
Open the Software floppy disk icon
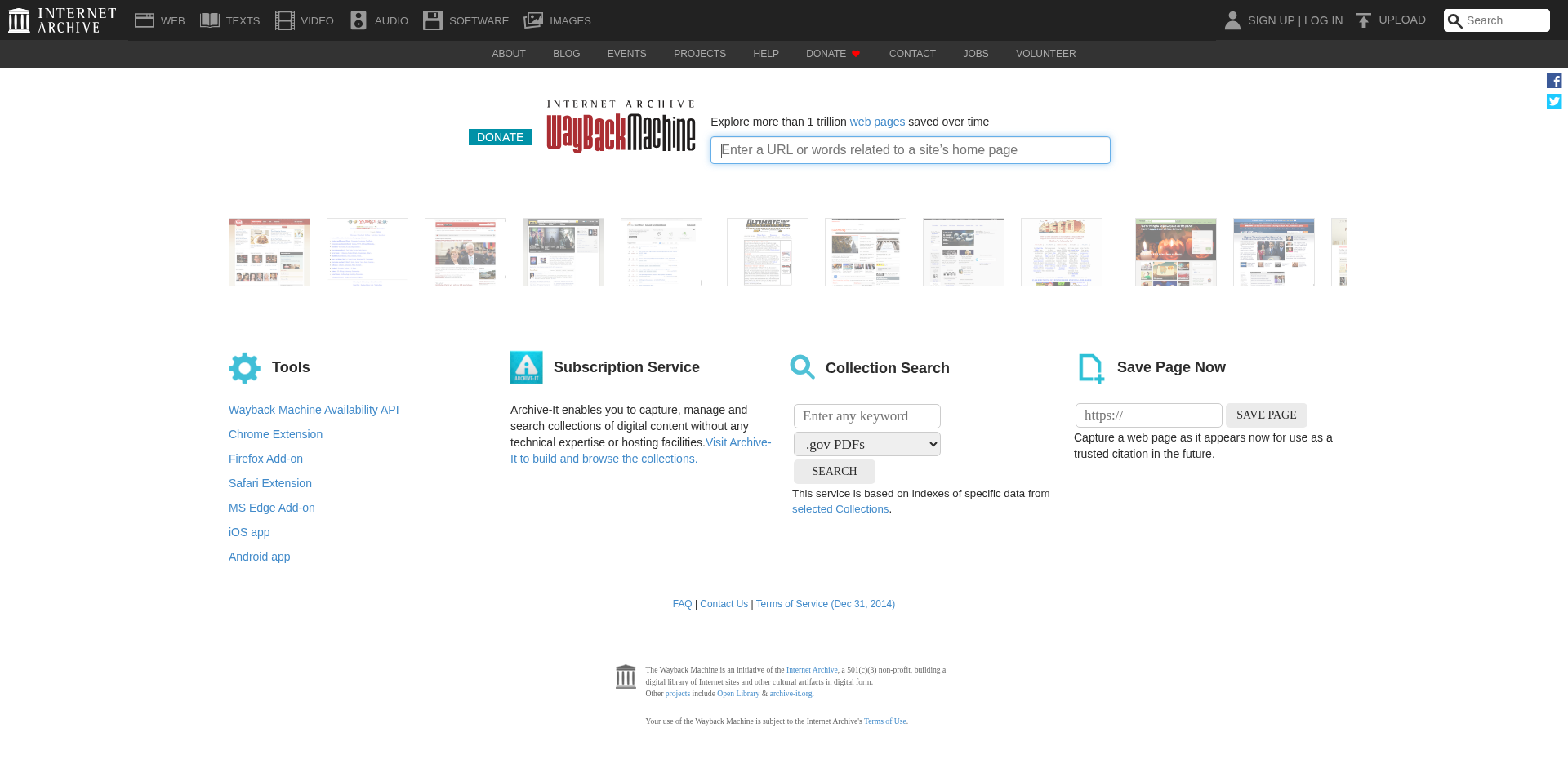pos(432,20)
